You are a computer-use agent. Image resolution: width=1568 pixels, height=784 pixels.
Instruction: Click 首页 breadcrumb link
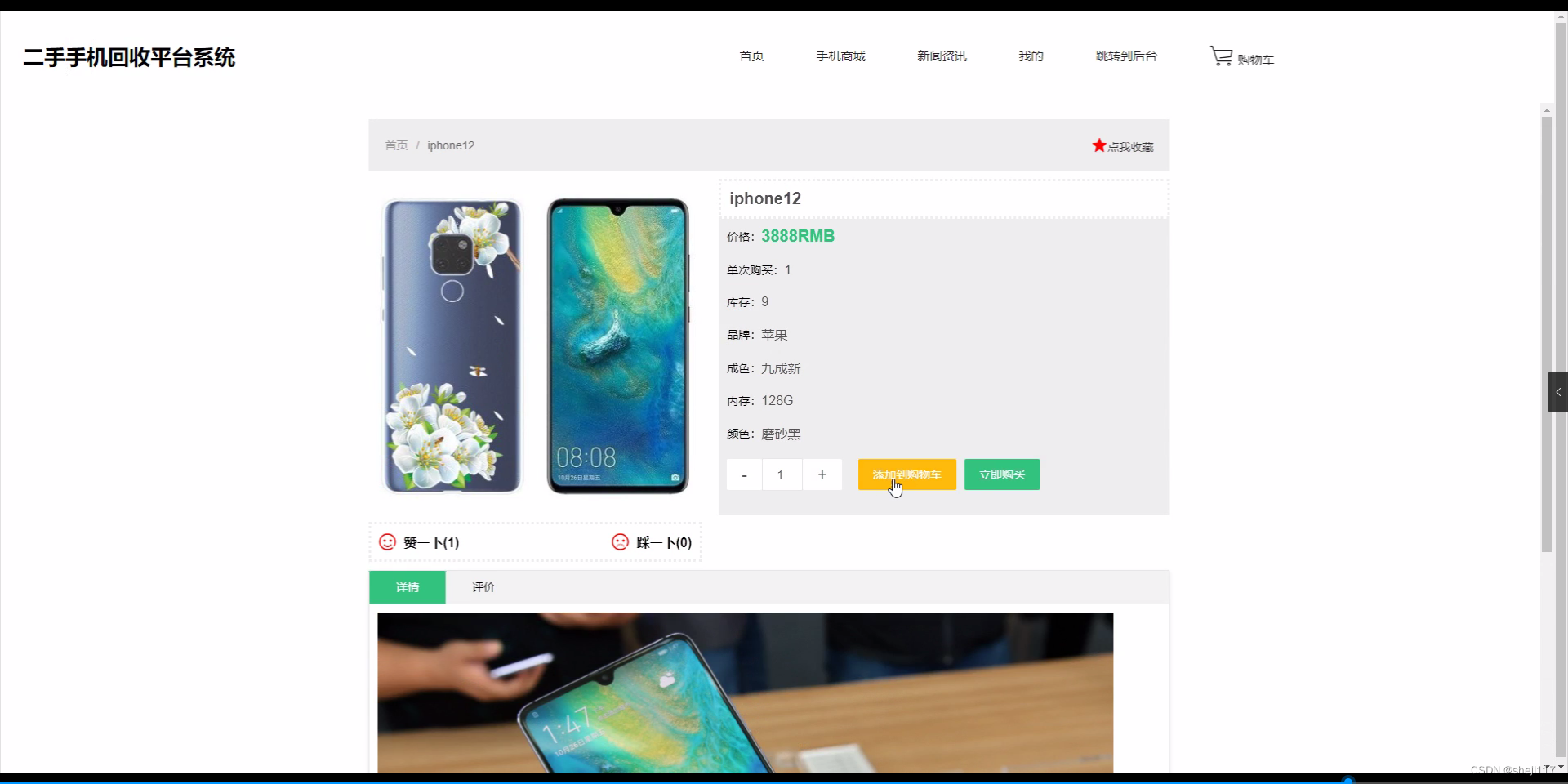tap(396, 145)
